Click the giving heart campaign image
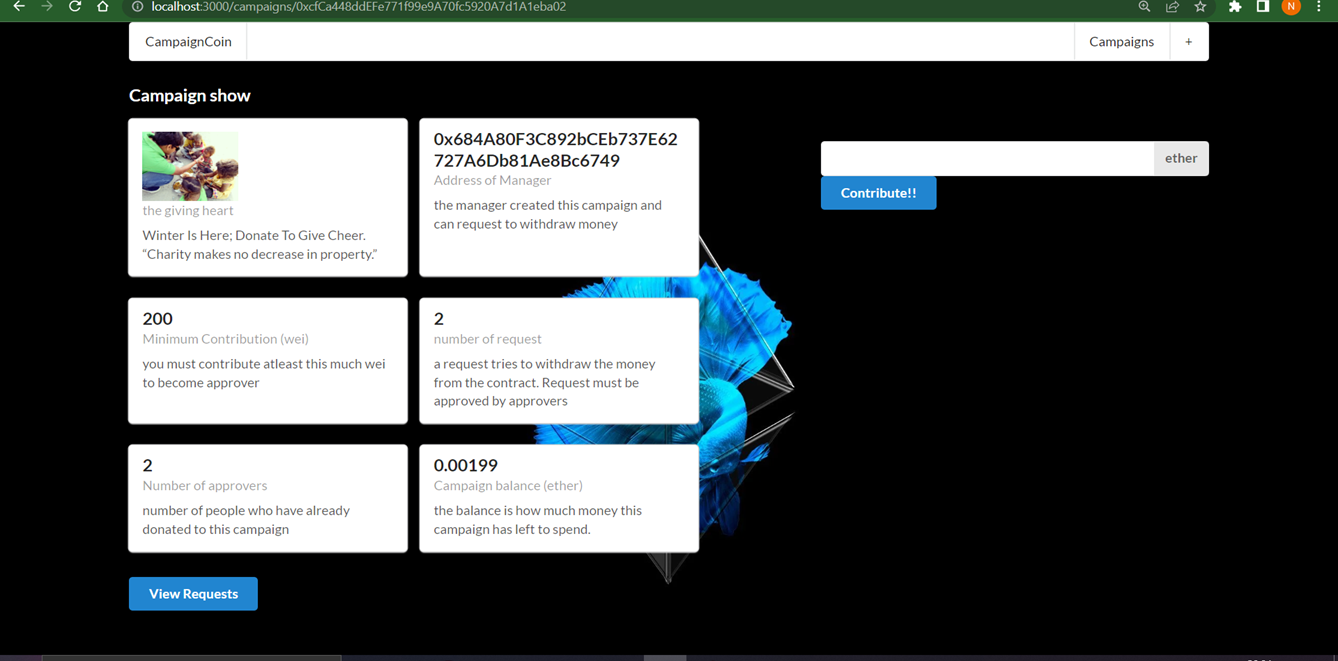Screen dimensions: 1338x661 coord(189,166)
